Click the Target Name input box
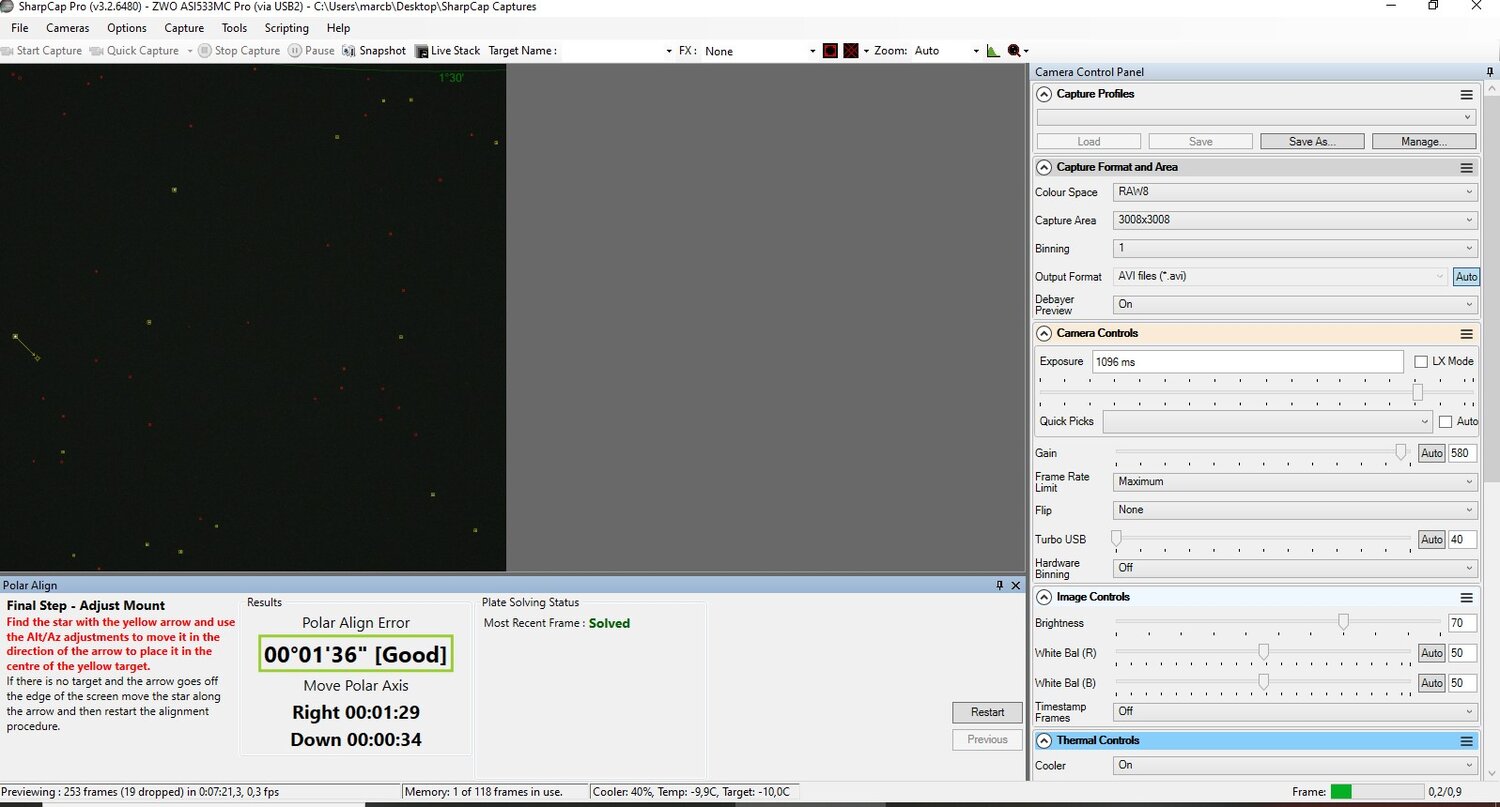The width and height of the screenshot is (1500, 807). (x=619, y=51)
